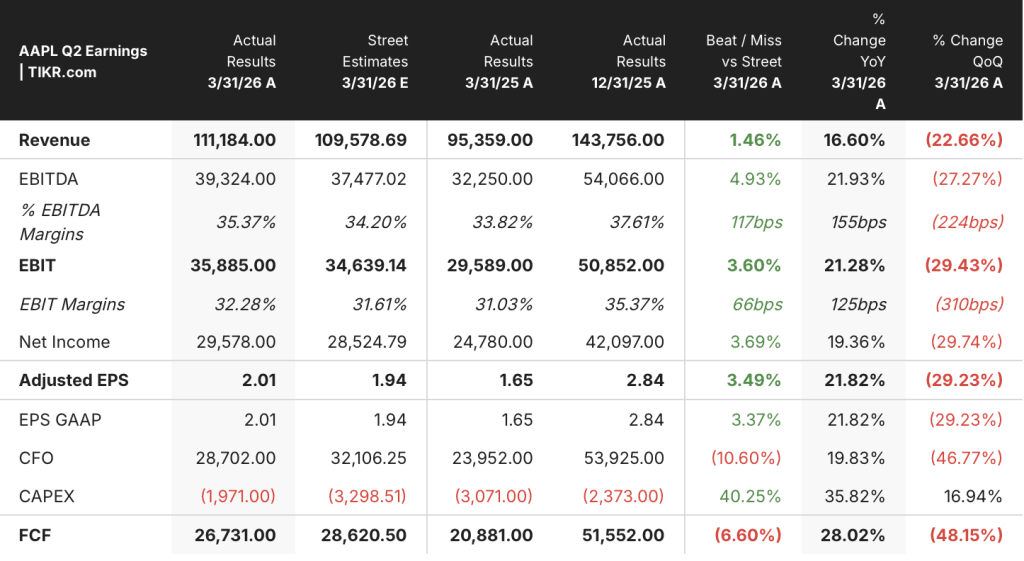Select FCF estimate 28,620.50

[364, 536]
